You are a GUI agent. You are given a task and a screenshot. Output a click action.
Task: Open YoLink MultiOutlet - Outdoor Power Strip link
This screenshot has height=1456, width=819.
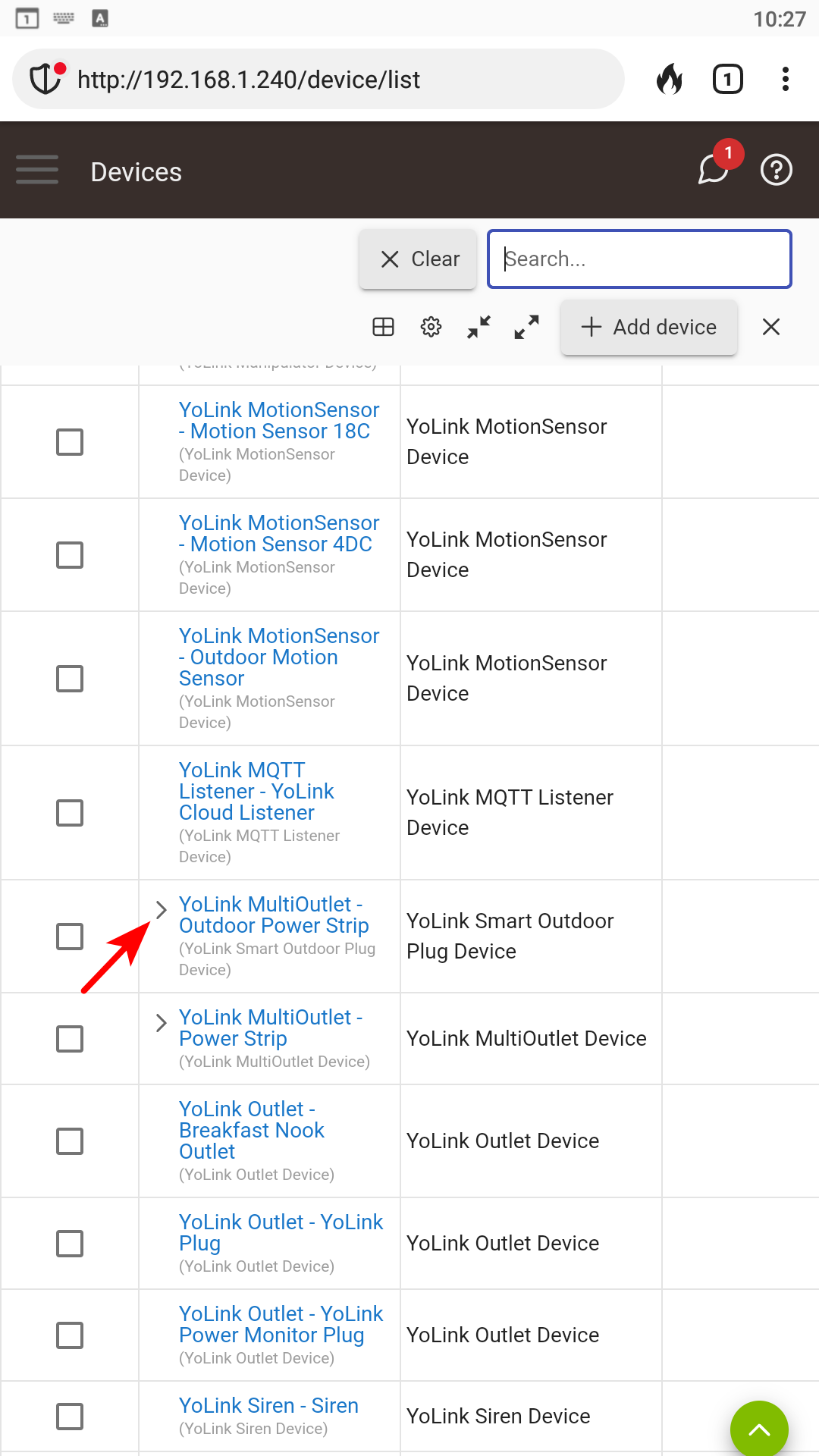coord(274,915)
